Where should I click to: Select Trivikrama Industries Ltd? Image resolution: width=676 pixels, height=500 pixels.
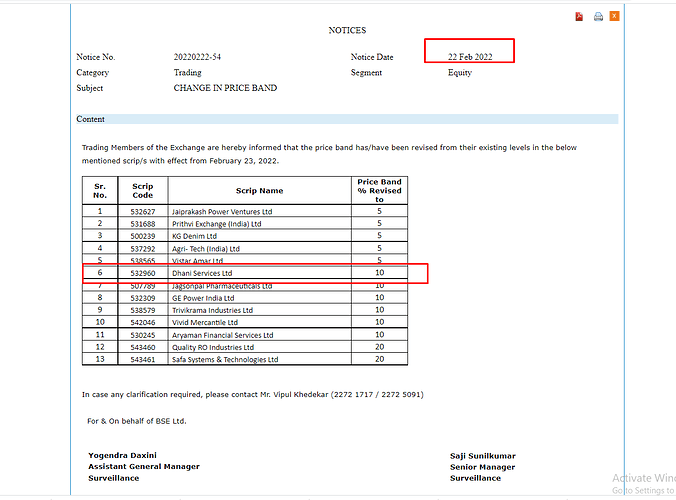click(212, 310)
